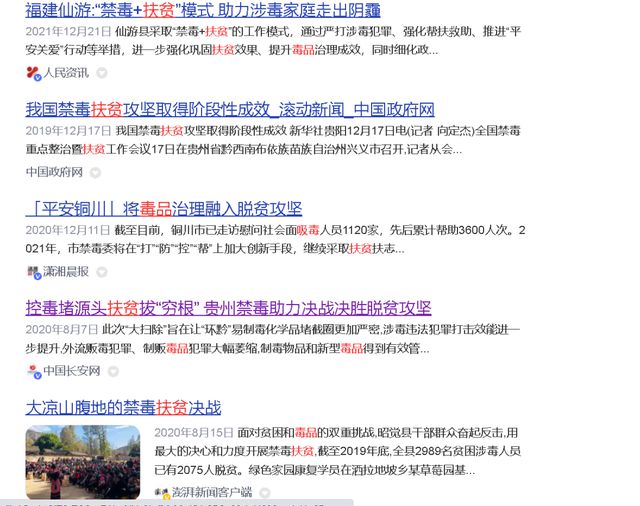Click the 澎湃新闻客户端 source name
This screenshot has height=506, width=640.
[x=211, y=492]
